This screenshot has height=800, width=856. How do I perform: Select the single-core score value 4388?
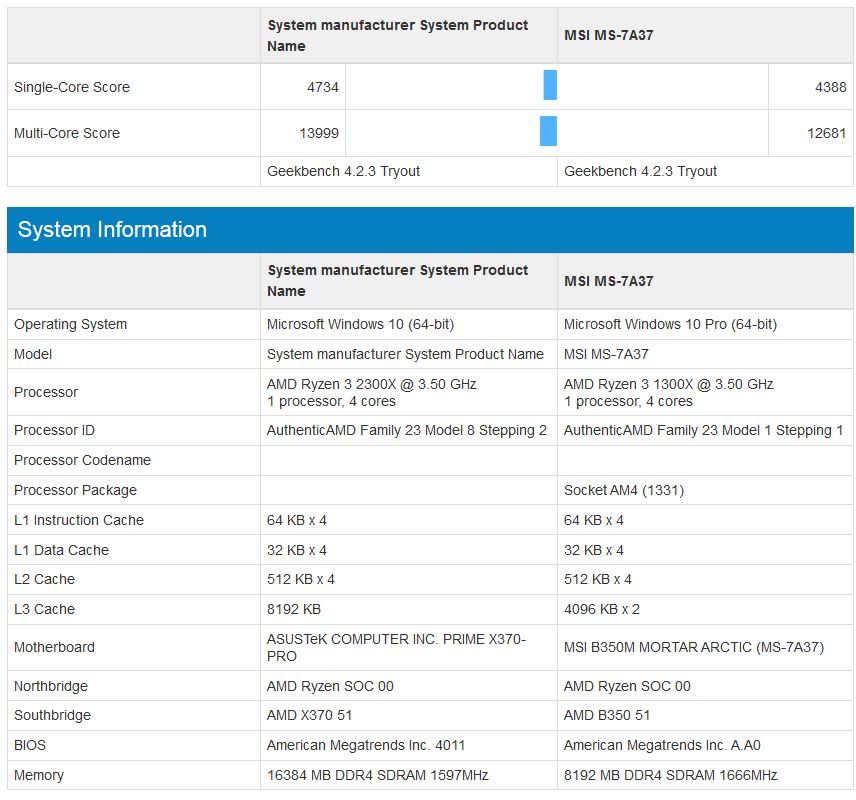pyautogui.click(x=830, y=87)
